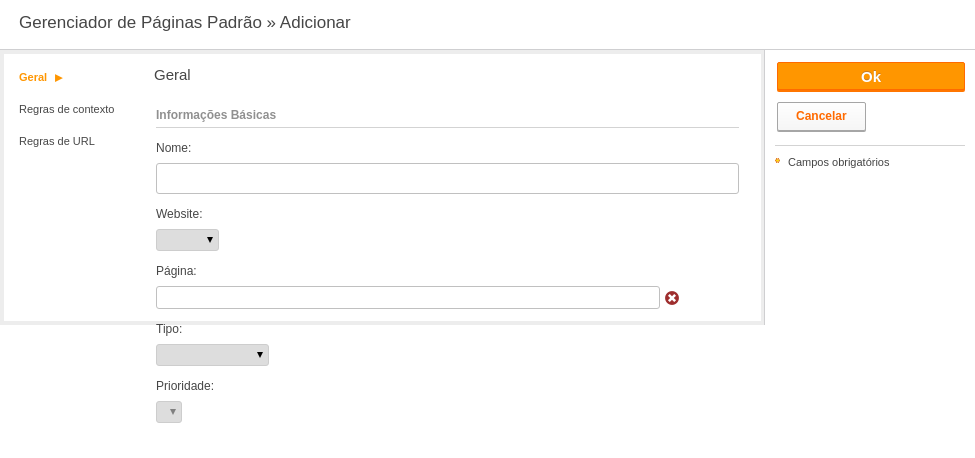This screenshot has width=975, height=458.
Task: Click the orange asterisk beside Campos obrigatórios
Action: coord(777,160)
